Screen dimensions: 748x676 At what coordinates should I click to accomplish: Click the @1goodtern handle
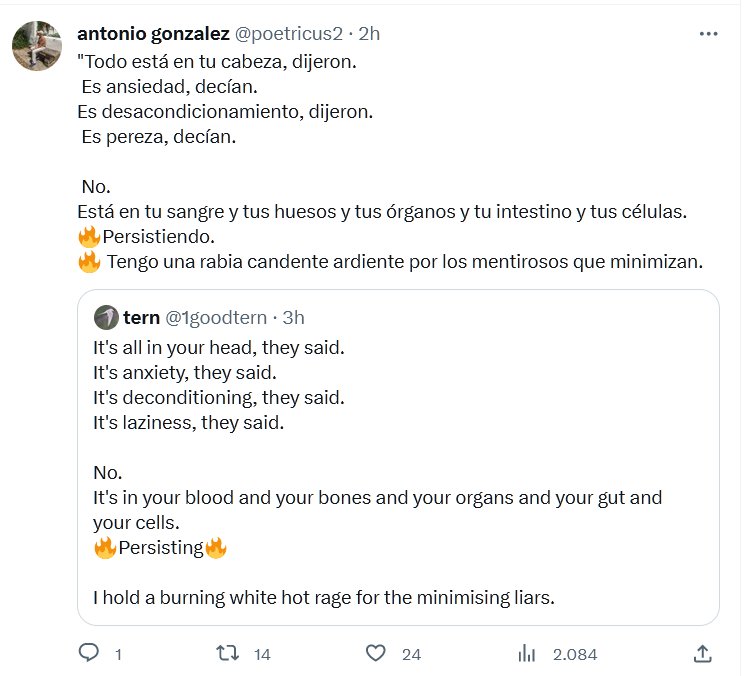(217, 318)
